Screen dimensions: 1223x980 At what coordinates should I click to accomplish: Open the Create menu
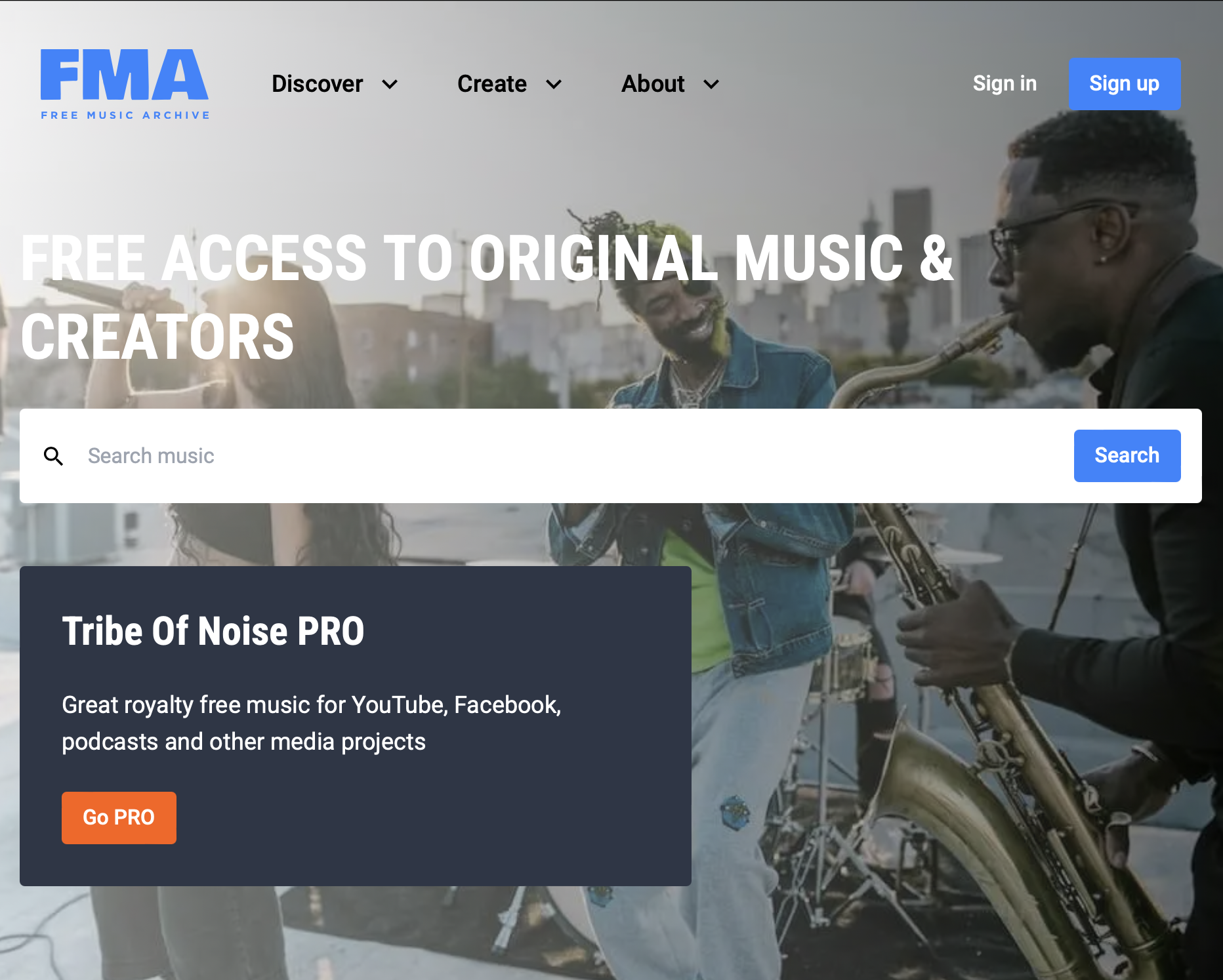492,84
